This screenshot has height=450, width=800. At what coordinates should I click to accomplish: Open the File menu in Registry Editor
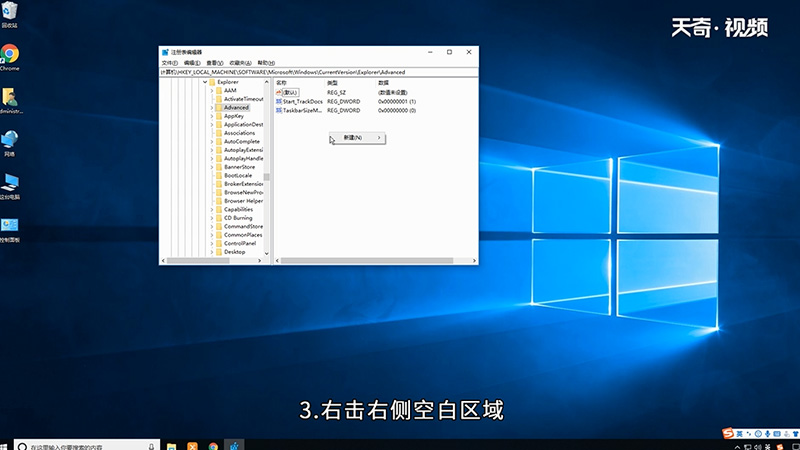[x=169, y=63]
